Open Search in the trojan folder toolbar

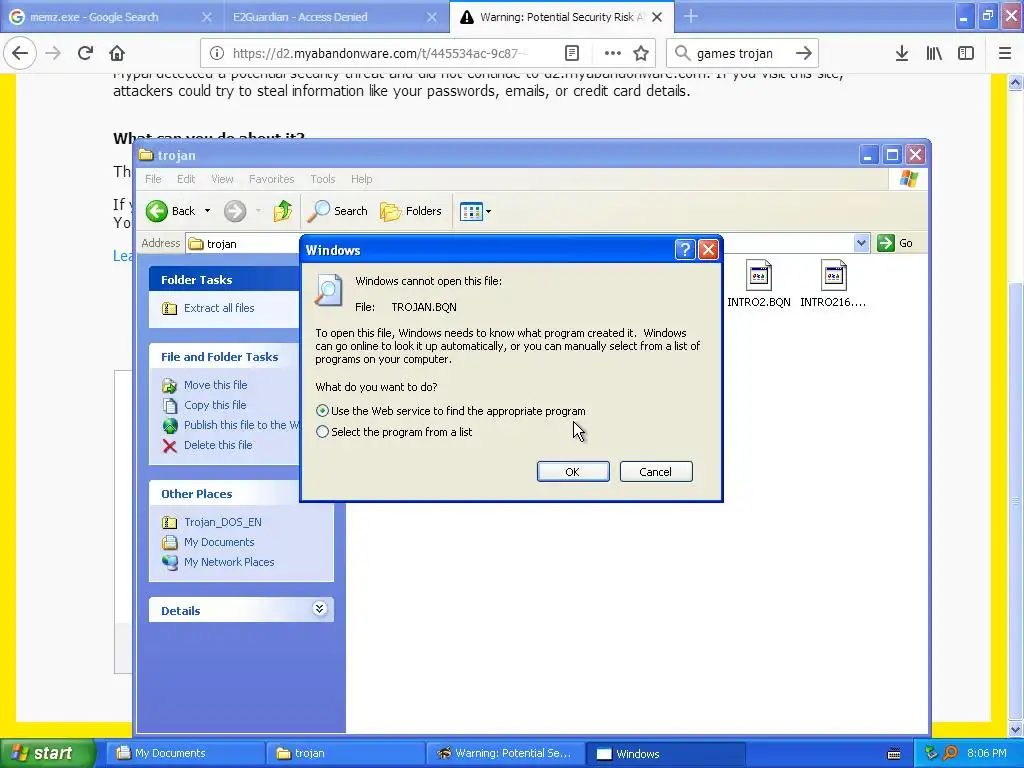(338, 211)
